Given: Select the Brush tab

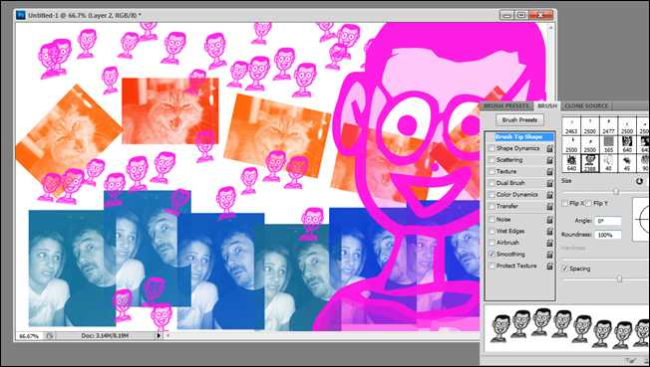Looking at the screenshot, I should (x=547, y=106).
